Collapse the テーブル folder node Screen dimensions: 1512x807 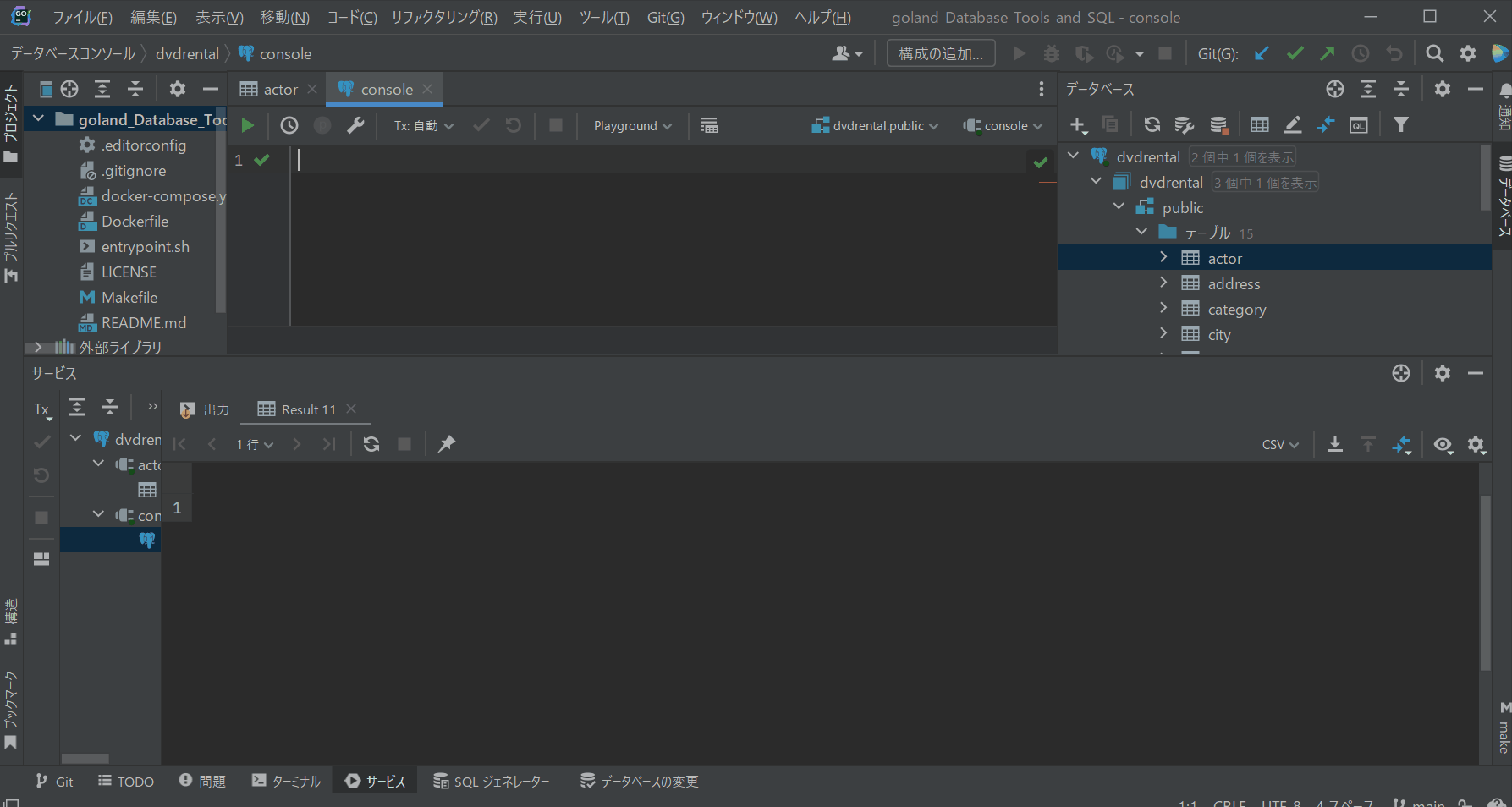point(1141,232)
